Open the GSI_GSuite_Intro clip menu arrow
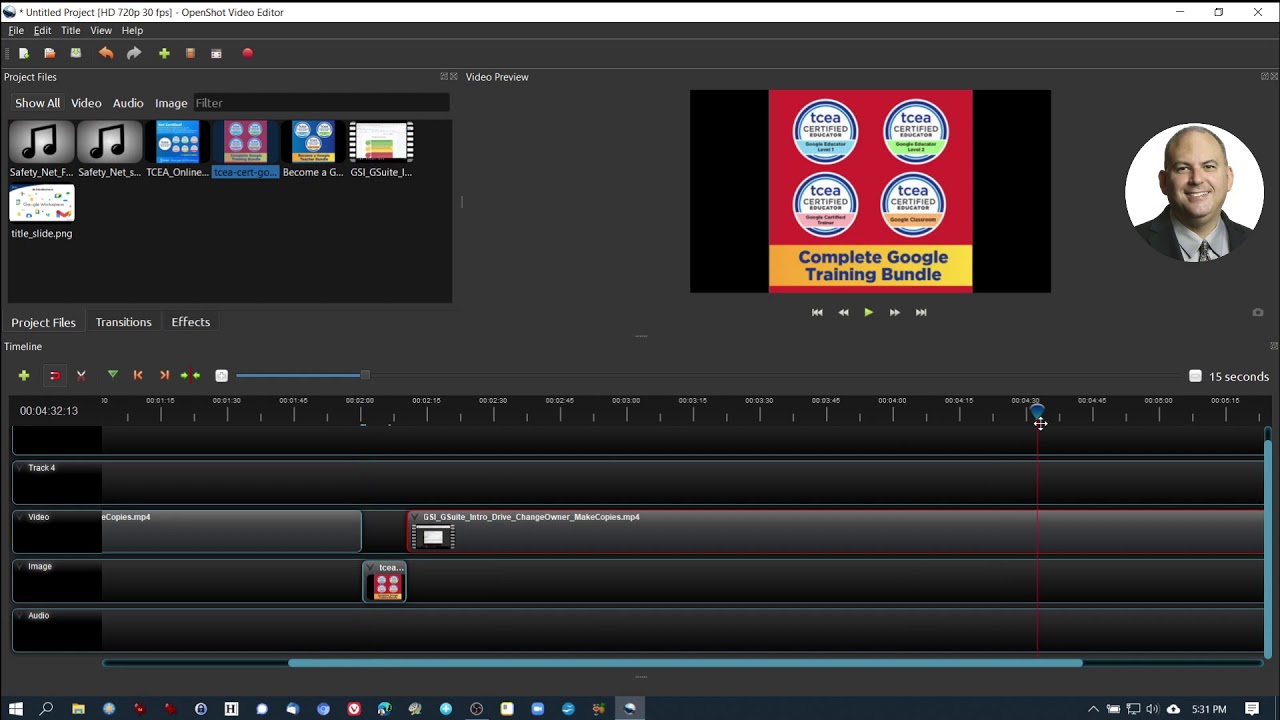This screenshot has height=720, width=1280. [x=416, y=518]
